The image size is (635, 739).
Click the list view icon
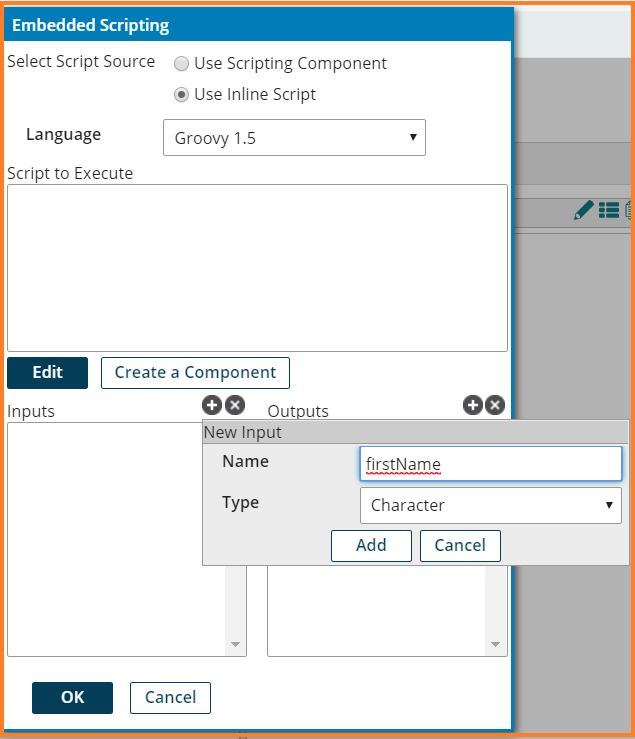608,210
